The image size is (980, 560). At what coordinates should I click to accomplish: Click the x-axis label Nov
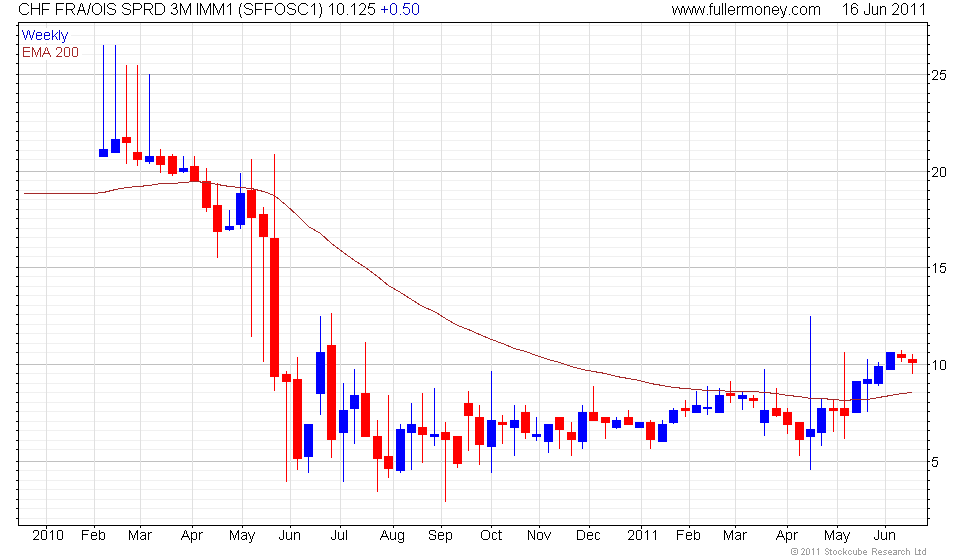(x=539, y=536)
